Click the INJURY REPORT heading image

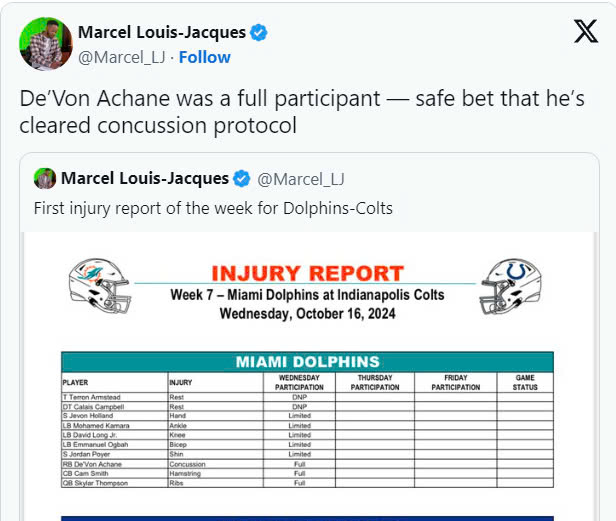click(308, 273)
